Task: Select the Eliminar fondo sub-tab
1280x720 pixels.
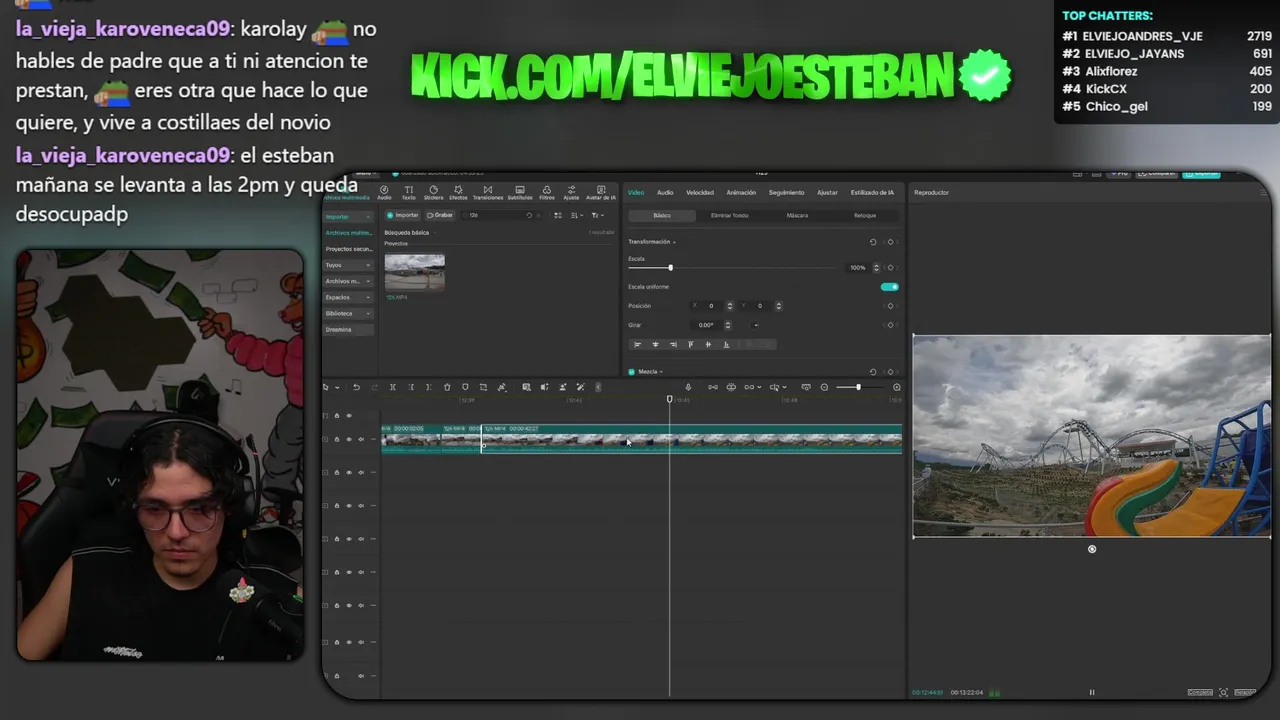Action: tap(729, 215)
